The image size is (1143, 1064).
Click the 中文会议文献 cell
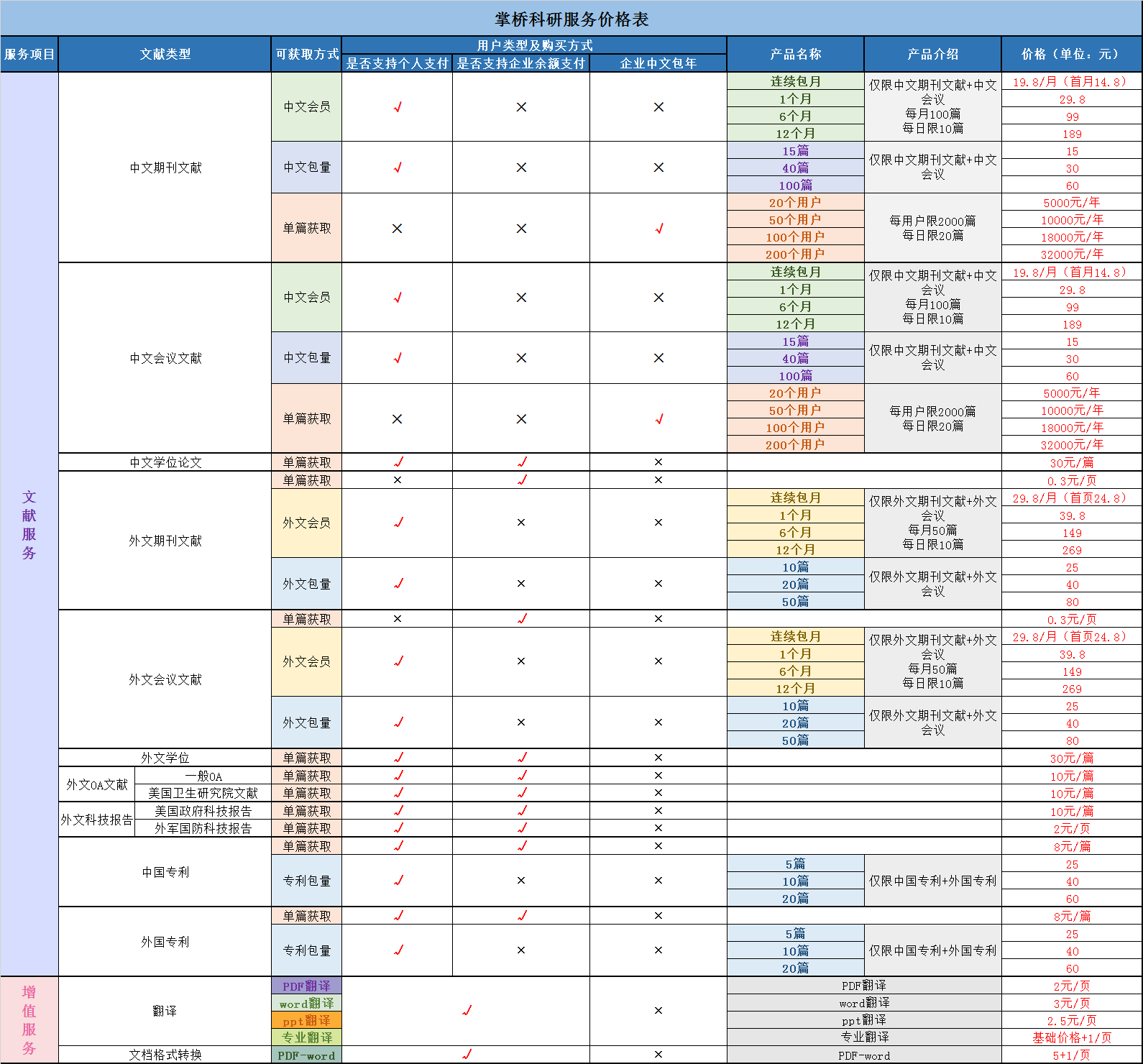pos(165,358)
